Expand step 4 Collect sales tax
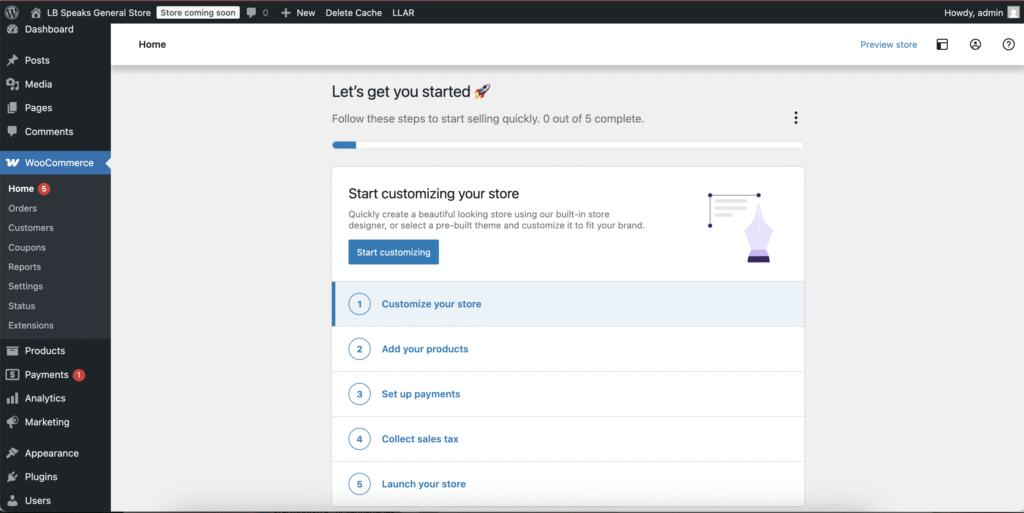1024x513 pixels. point(420,439)
